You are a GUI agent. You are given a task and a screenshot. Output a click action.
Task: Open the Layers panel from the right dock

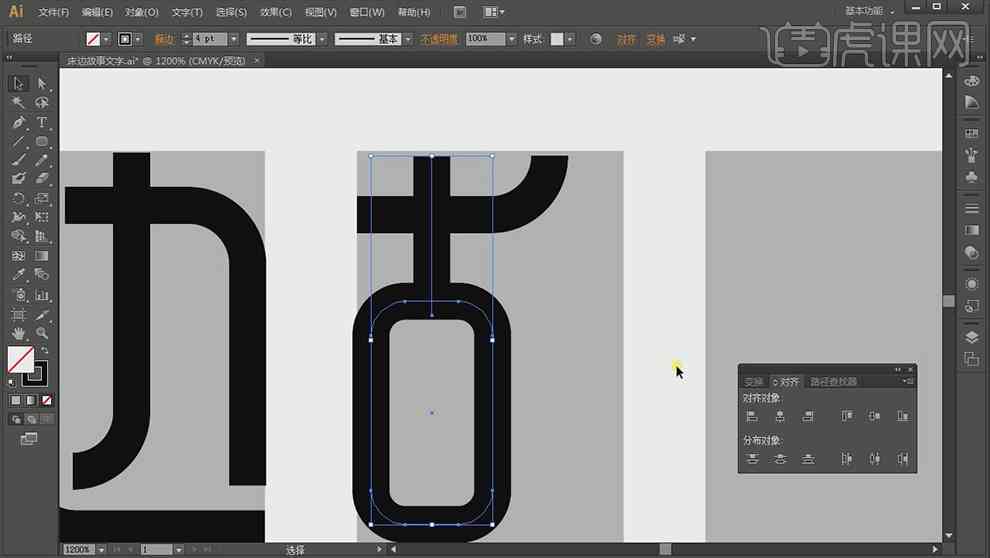tap(972, 336)
